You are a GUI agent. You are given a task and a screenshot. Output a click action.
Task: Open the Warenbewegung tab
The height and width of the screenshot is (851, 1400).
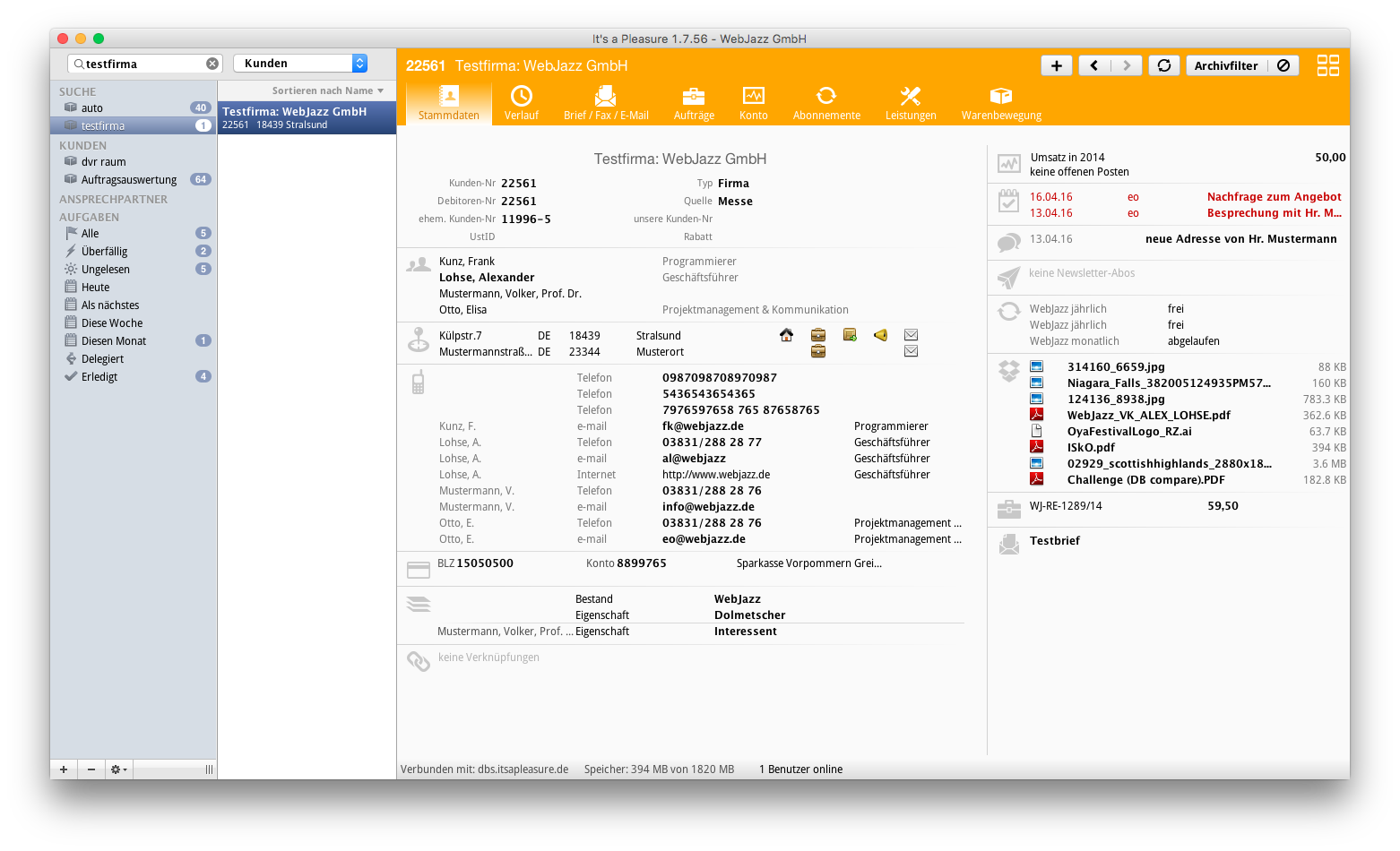pos(1001,103)
